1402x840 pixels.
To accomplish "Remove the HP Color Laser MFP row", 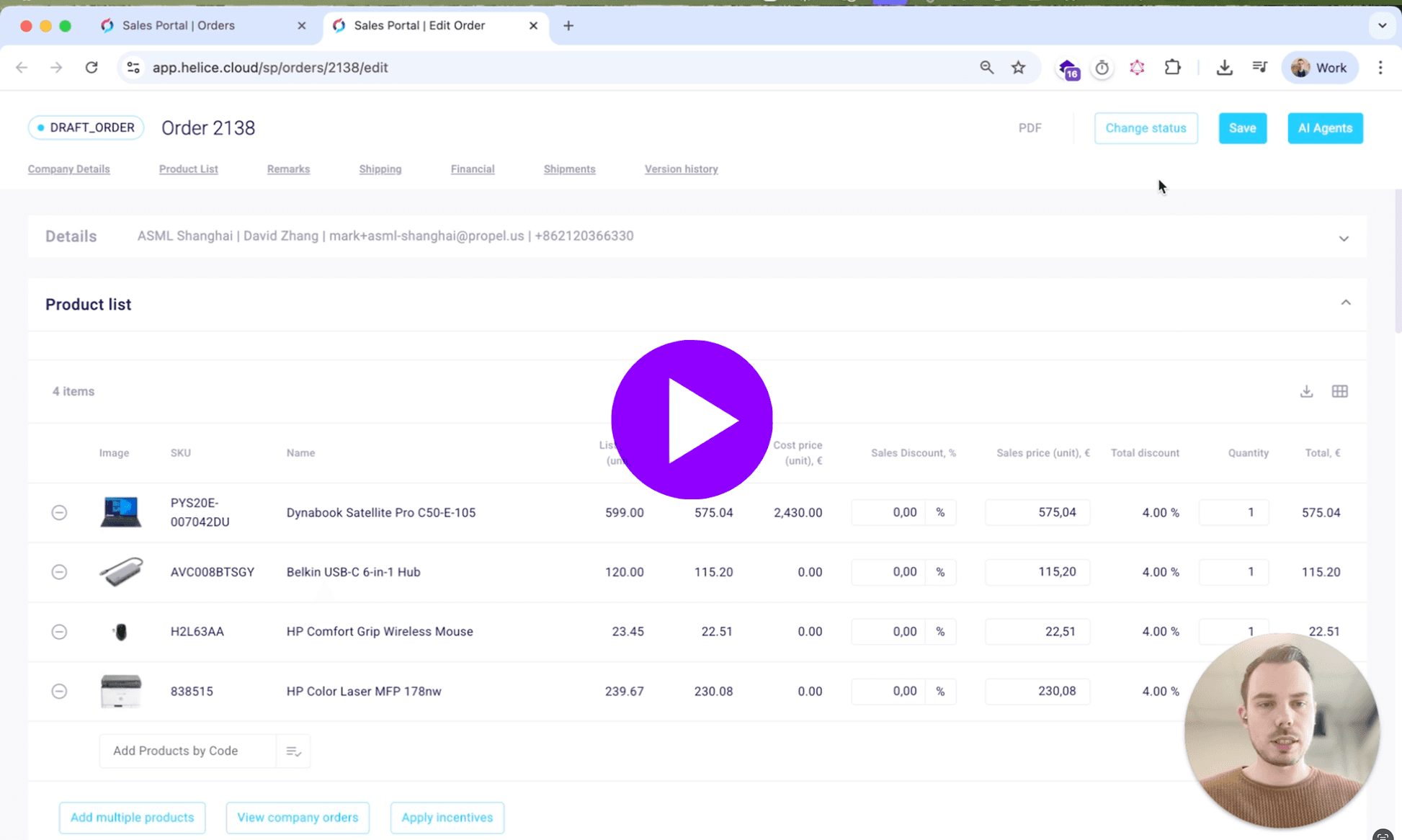I will [59, 691].
